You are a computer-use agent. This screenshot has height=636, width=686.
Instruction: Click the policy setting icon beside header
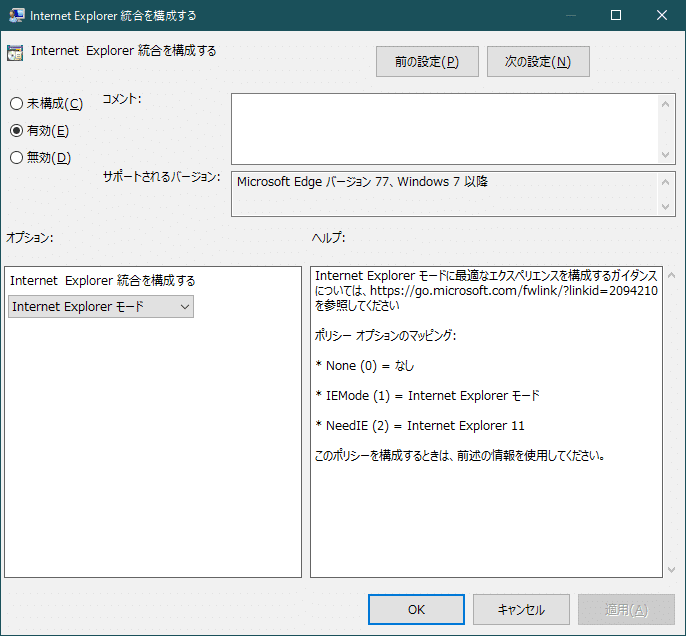[15, 53]
